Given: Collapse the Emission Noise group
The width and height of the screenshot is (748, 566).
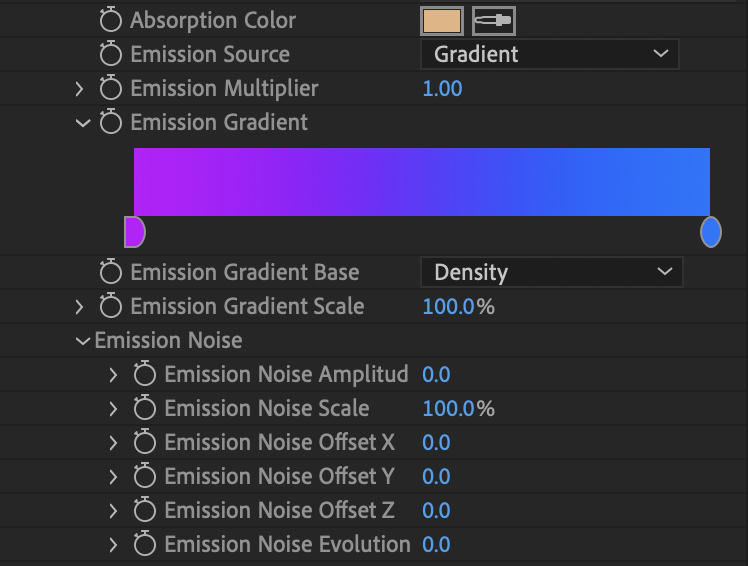Looking at the screenshot, I should pos(83,341).
